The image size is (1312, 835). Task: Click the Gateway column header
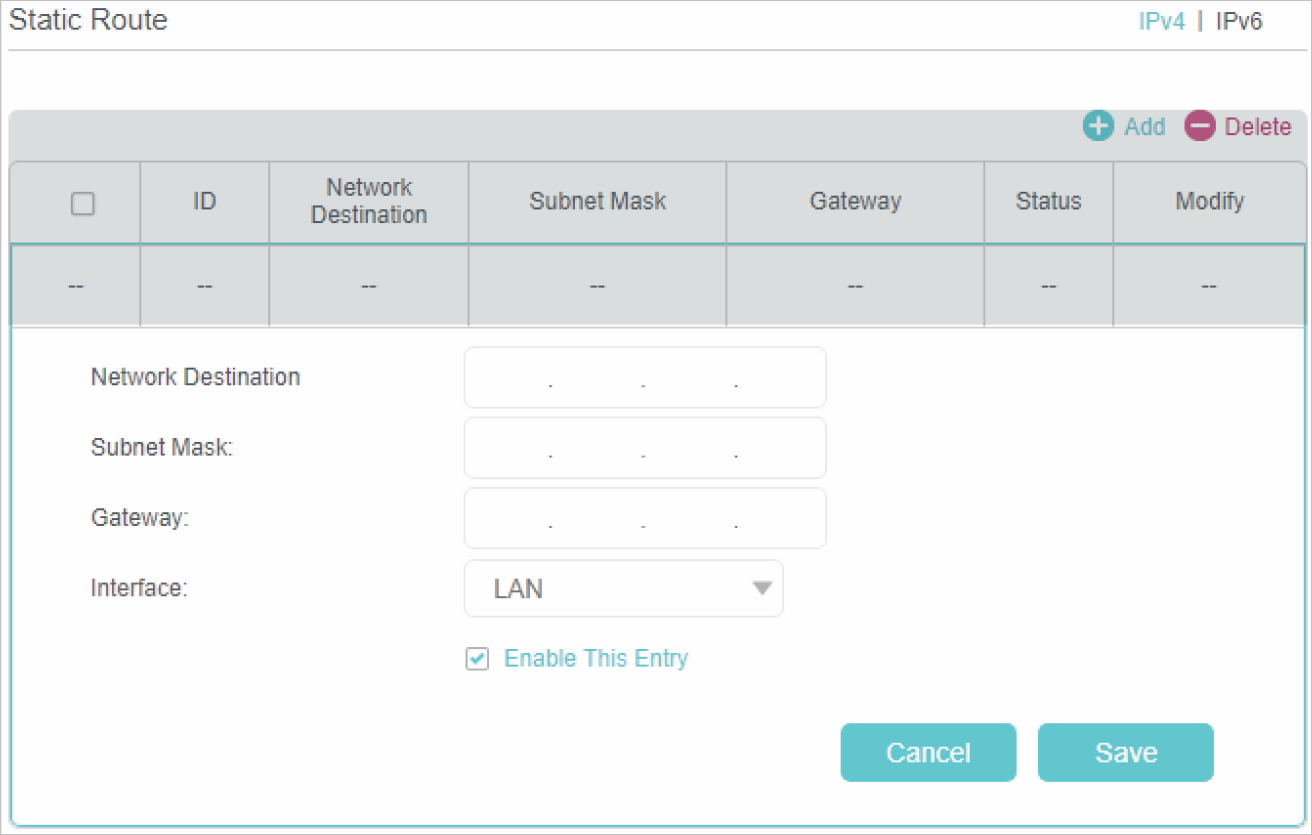tap(855, 201)
